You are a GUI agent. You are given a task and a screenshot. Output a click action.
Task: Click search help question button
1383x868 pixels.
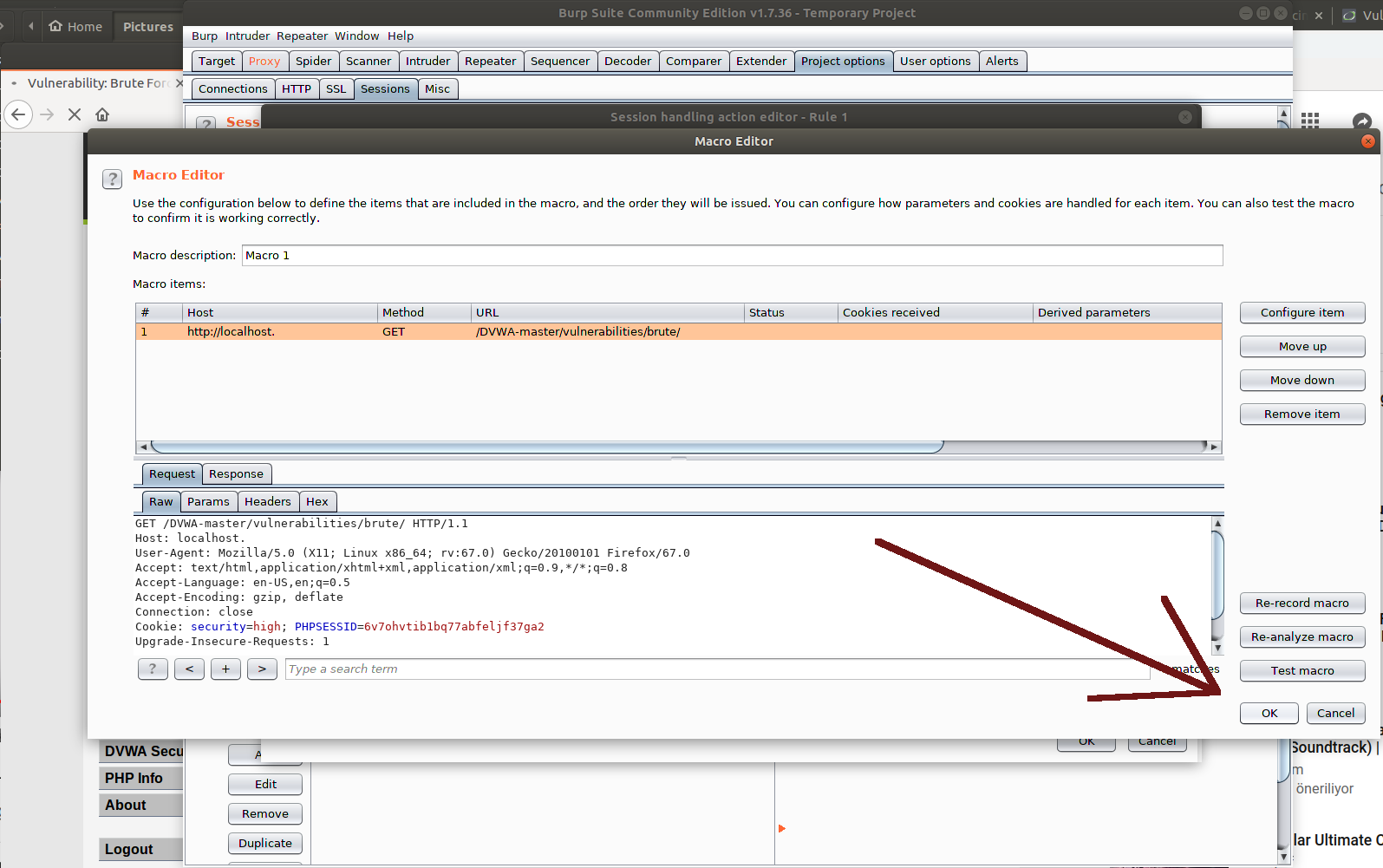[x=153, y=669]
